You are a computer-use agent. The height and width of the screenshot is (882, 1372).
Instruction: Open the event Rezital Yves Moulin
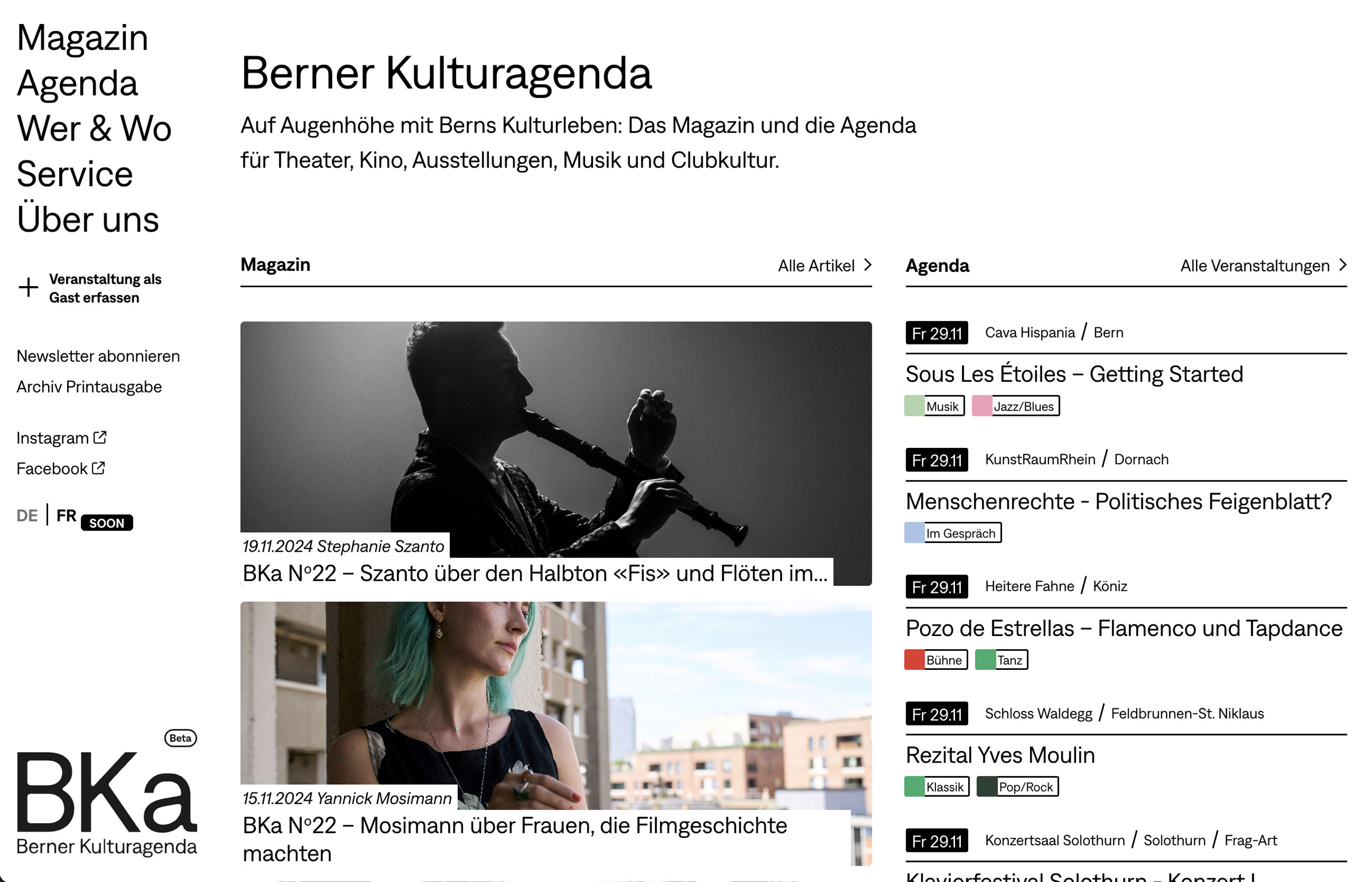coord(1000,755)
